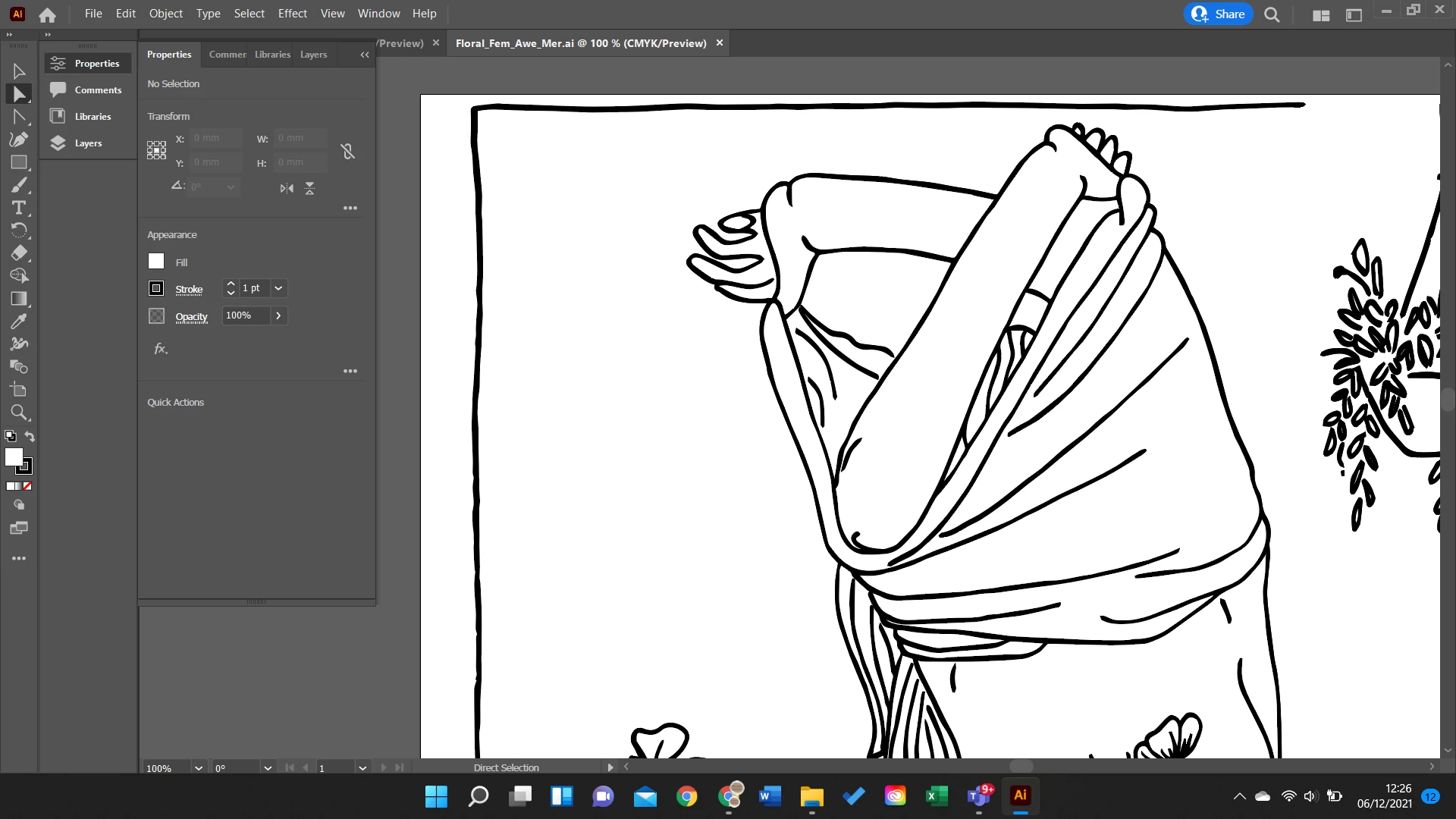The height and width of the screenshot is (819, 1456).
Task: Select the Paintbrush tool
Action: (19, 185)
